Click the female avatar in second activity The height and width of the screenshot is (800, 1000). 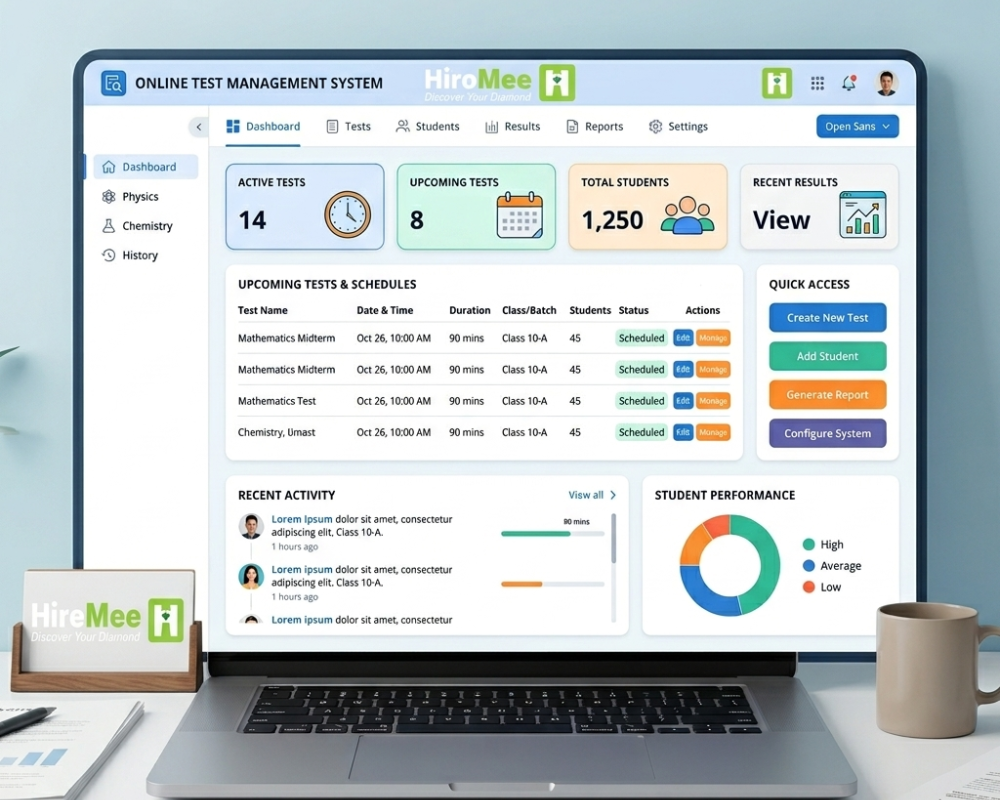251,577
